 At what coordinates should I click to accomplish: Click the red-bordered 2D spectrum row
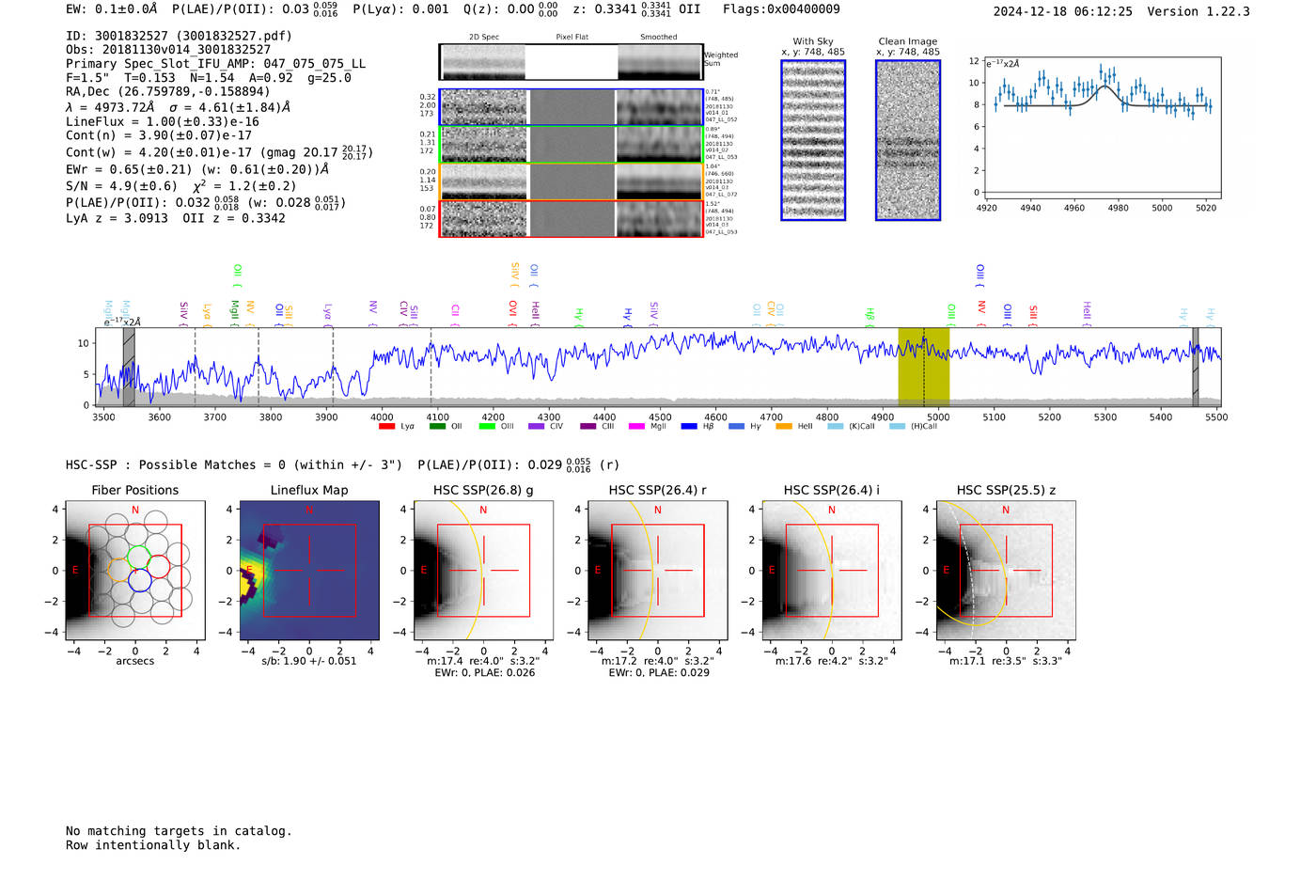click(571, 218)
